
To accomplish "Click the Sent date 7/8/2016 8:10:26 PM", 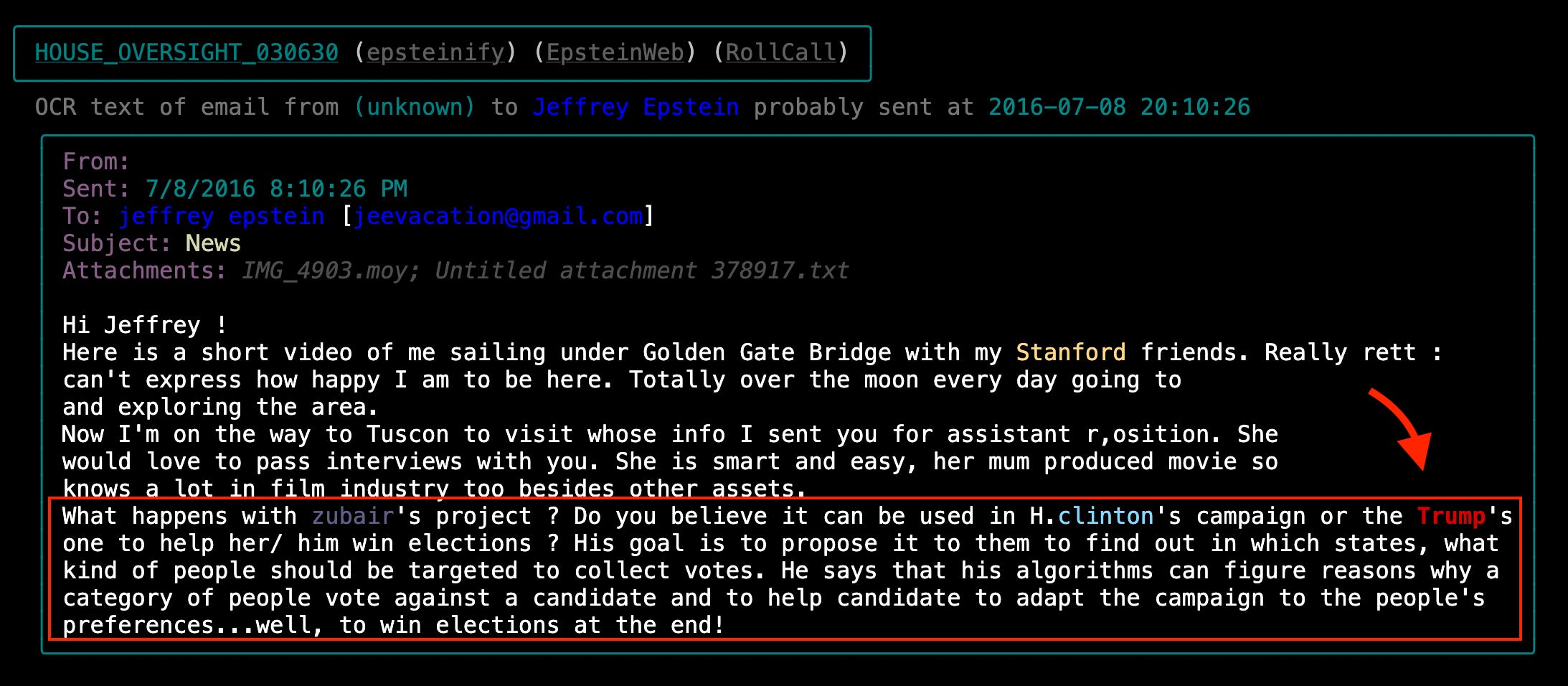I will tap(276, 189).
